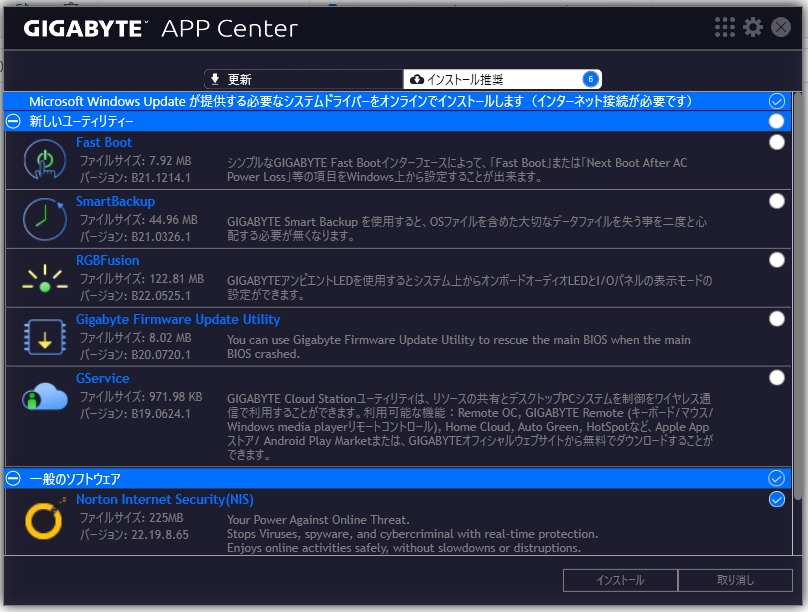The height and width of the screenshot is (612, 808).
Task: Open settings gear in APP Center header
Action: coord(753,27)
